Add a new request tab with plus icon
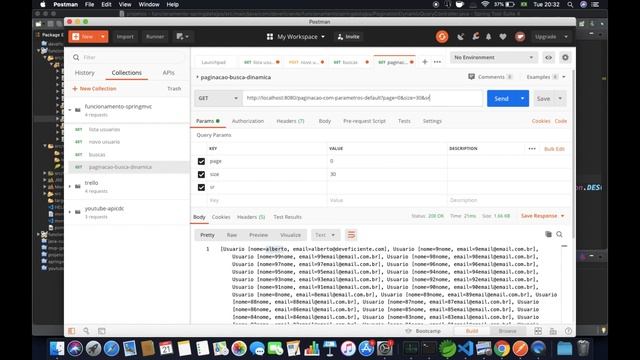640x360 pixels. tap(424, 62)
